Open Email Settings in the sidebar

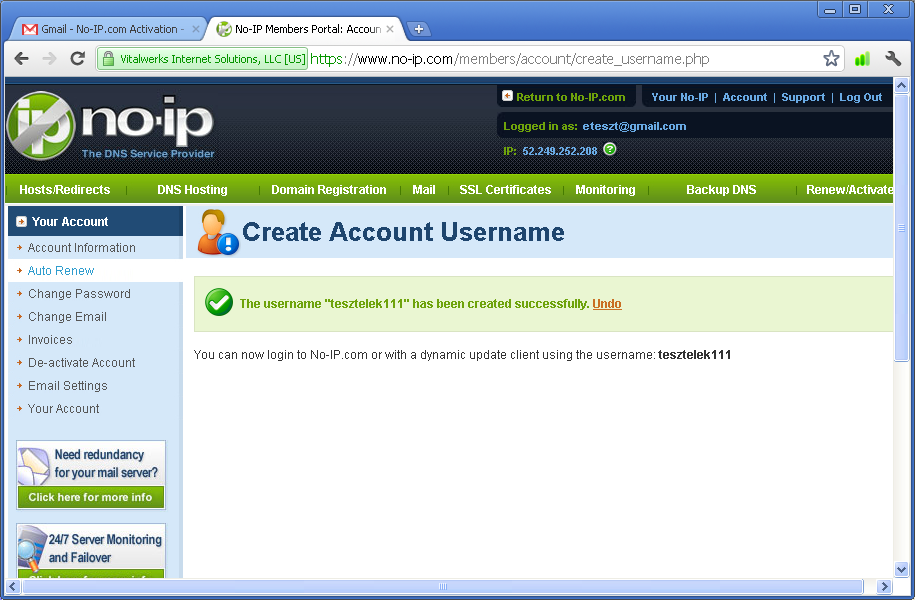tap(68, 385)
